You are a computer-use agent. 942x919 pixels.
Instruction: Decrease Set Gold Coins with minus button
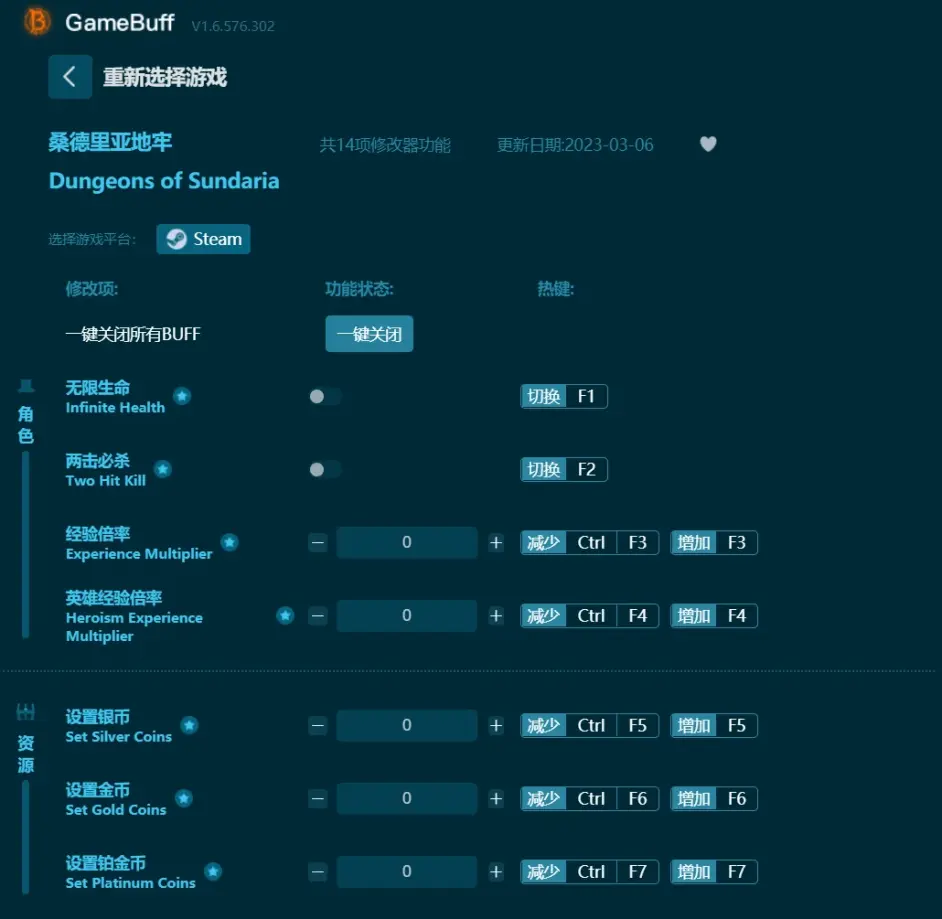click(x=318, y=799)
